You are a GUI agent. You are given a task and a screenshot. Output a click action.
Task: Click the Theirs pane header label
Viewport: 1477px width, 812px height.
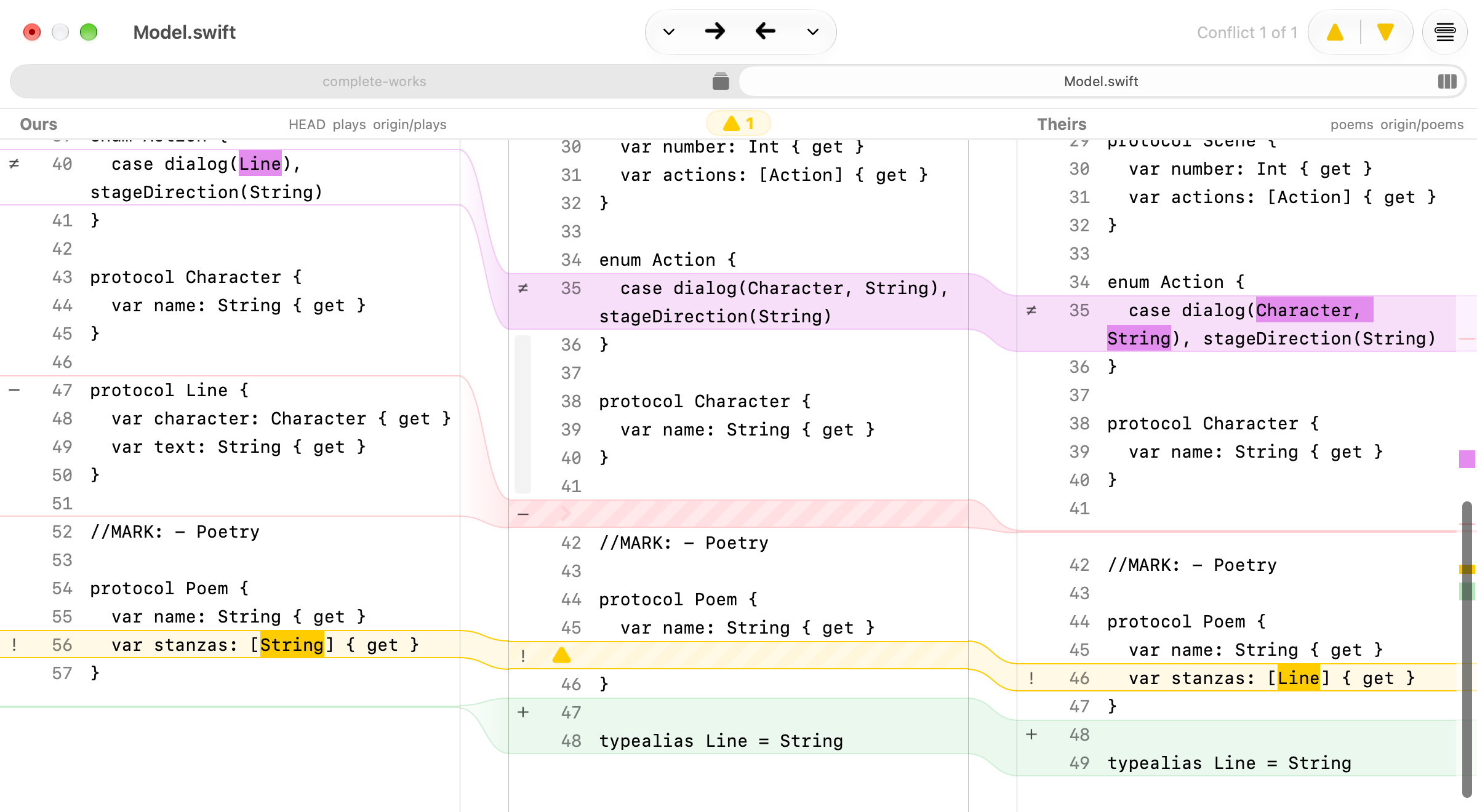(1062, 124)
